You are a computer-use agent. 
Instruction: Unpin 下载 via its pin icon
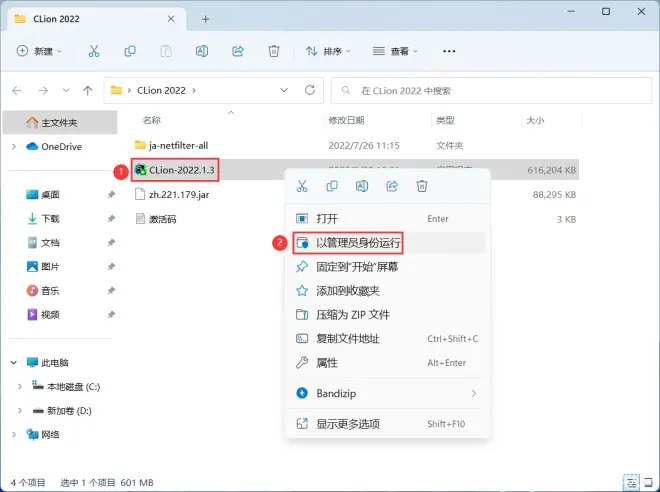click(111, 218)
